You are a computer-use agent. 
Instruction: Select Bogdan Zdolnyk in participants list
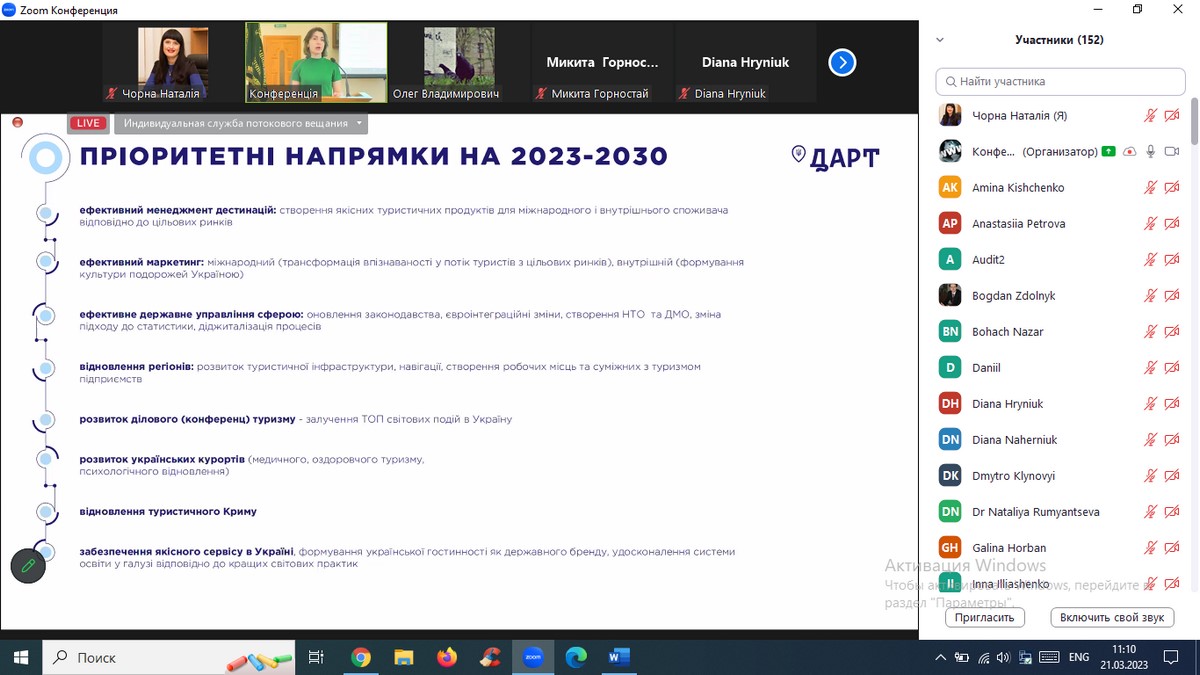click(x=1013, y=296)
